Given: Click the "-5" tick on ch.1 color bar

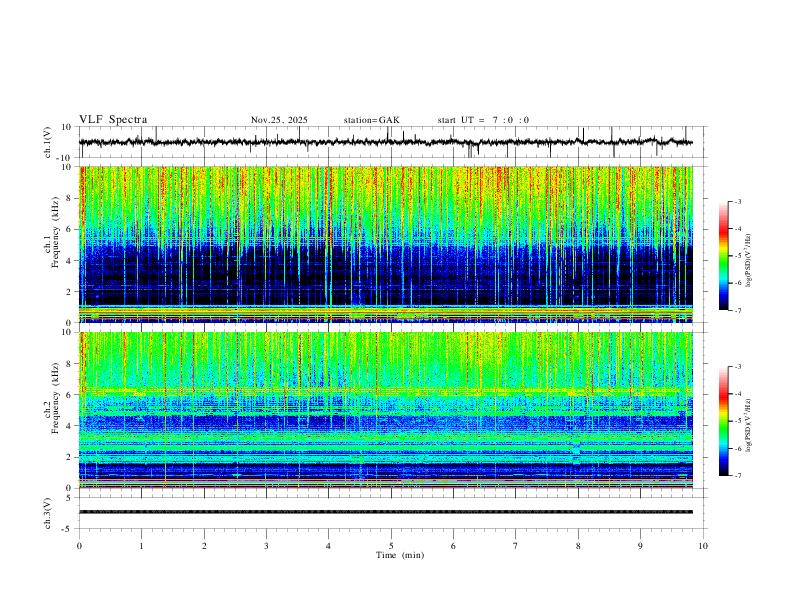Looking at the screenshot, I should [738, 256].
